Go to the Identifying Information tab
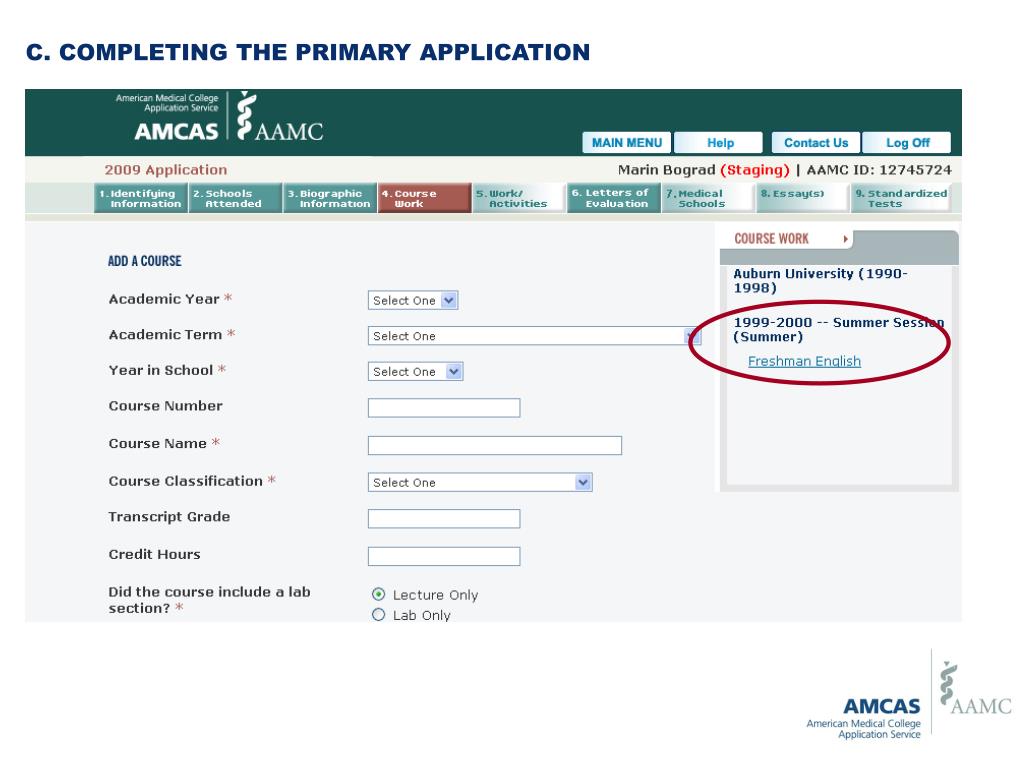Image resolution: width=1024 pixels, height=768 pixels. 140,198
